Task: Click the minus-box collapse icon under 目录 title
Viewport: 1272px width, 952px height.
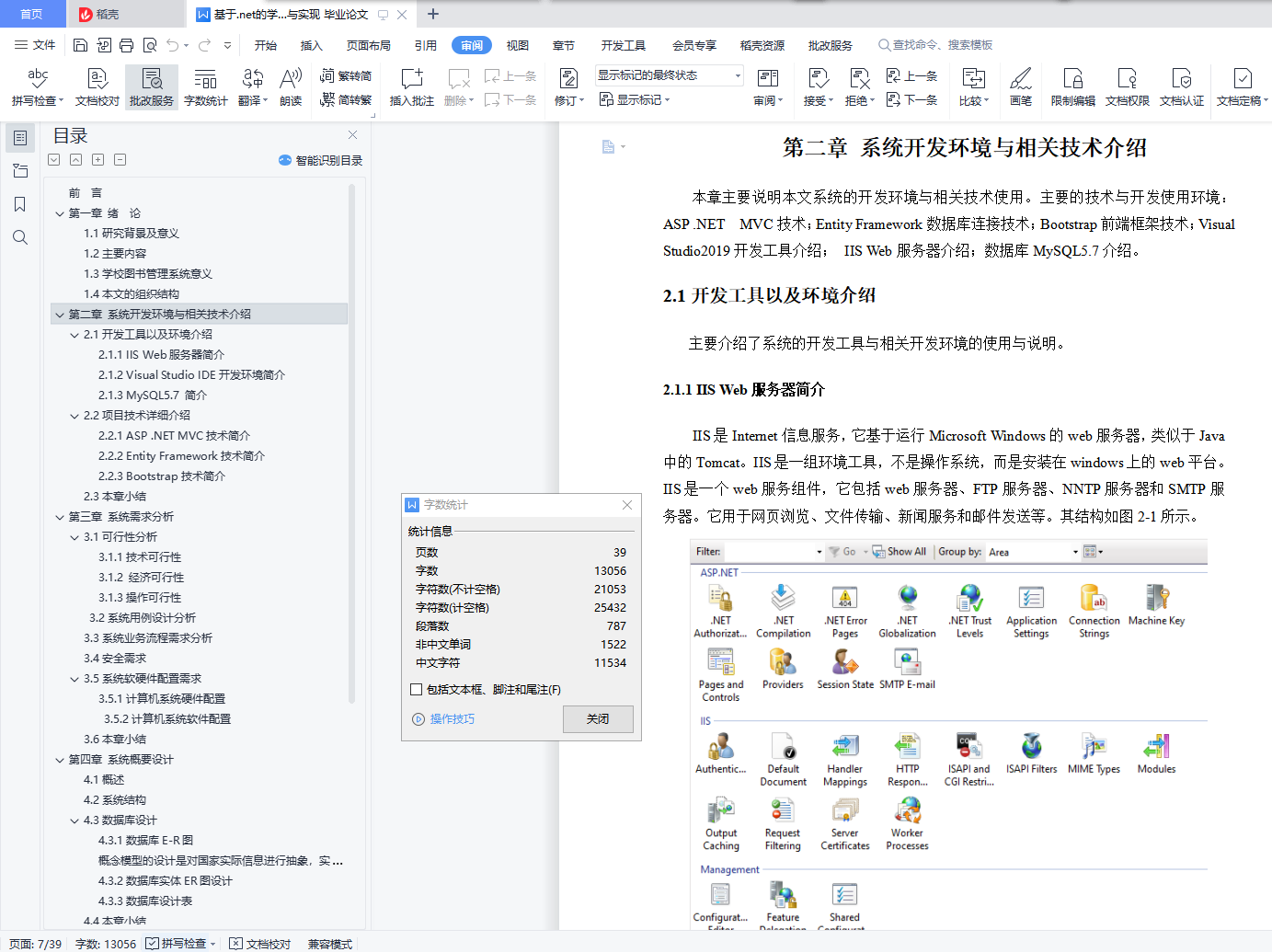Action: (120, 160)
